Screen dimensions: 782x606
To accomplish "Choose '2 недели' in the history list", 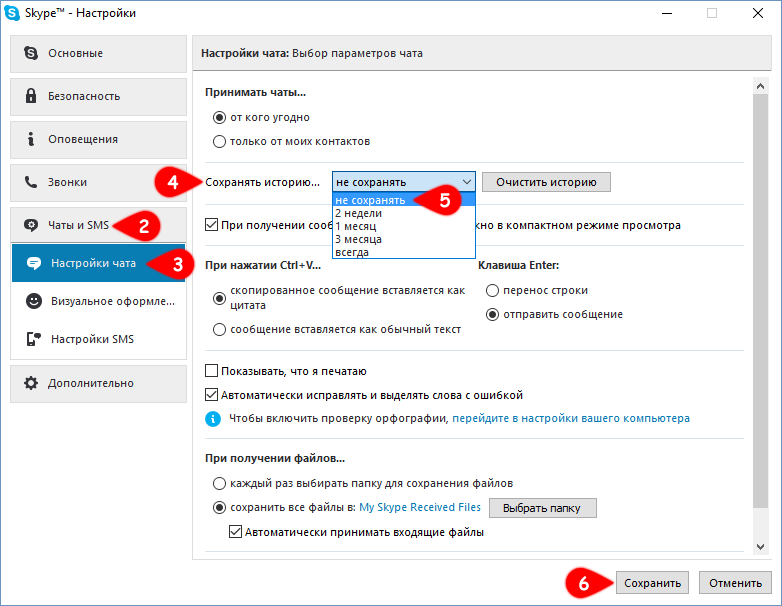I will [x=403, y=213].
